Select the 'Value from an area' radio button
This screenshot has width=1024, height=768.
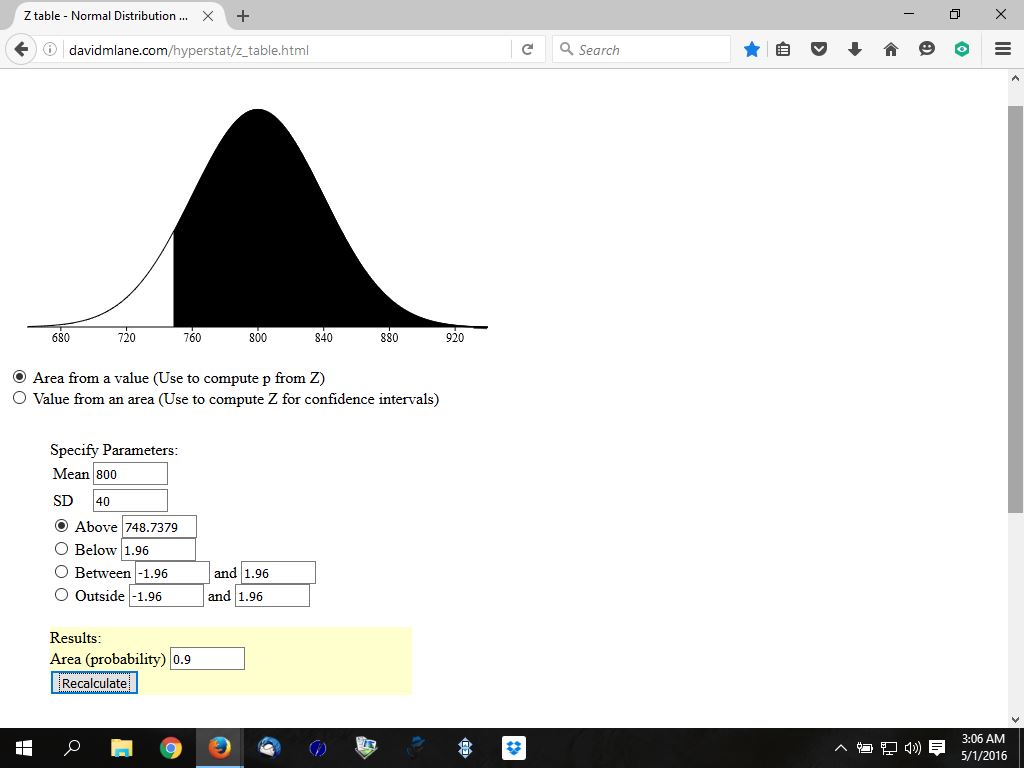click(20, 398)
